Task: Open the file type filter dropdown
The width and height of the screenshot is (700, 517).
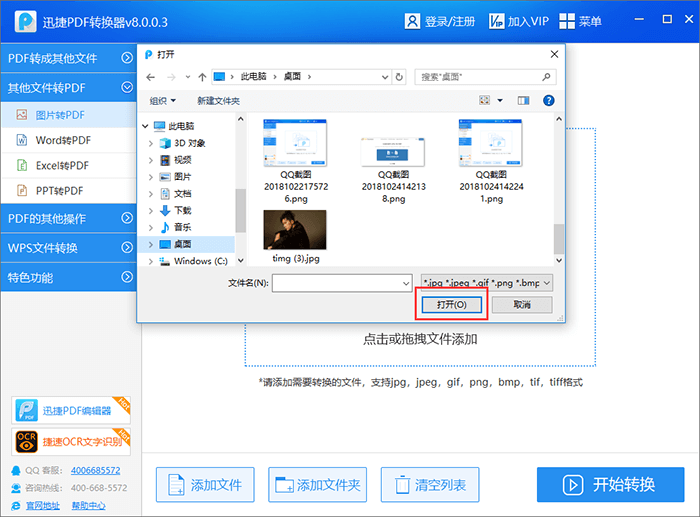Action: point(547,283)
